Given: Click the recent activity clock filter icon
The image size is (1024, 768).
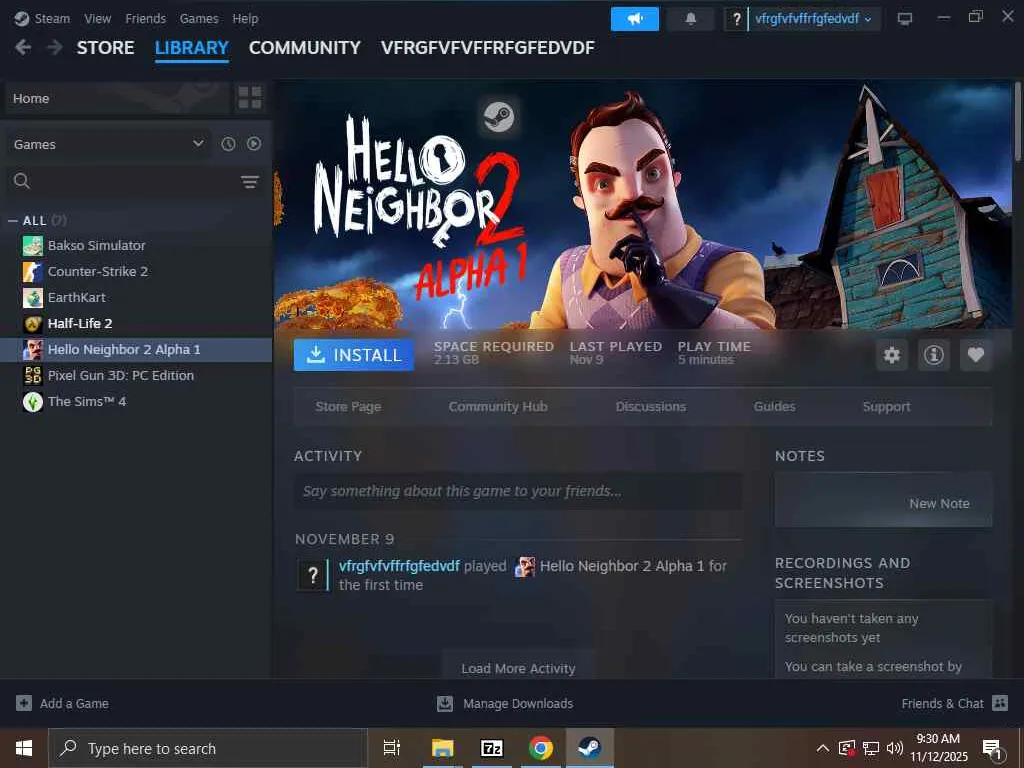Looking at the screenshot, I should click(x=228, y=144).
